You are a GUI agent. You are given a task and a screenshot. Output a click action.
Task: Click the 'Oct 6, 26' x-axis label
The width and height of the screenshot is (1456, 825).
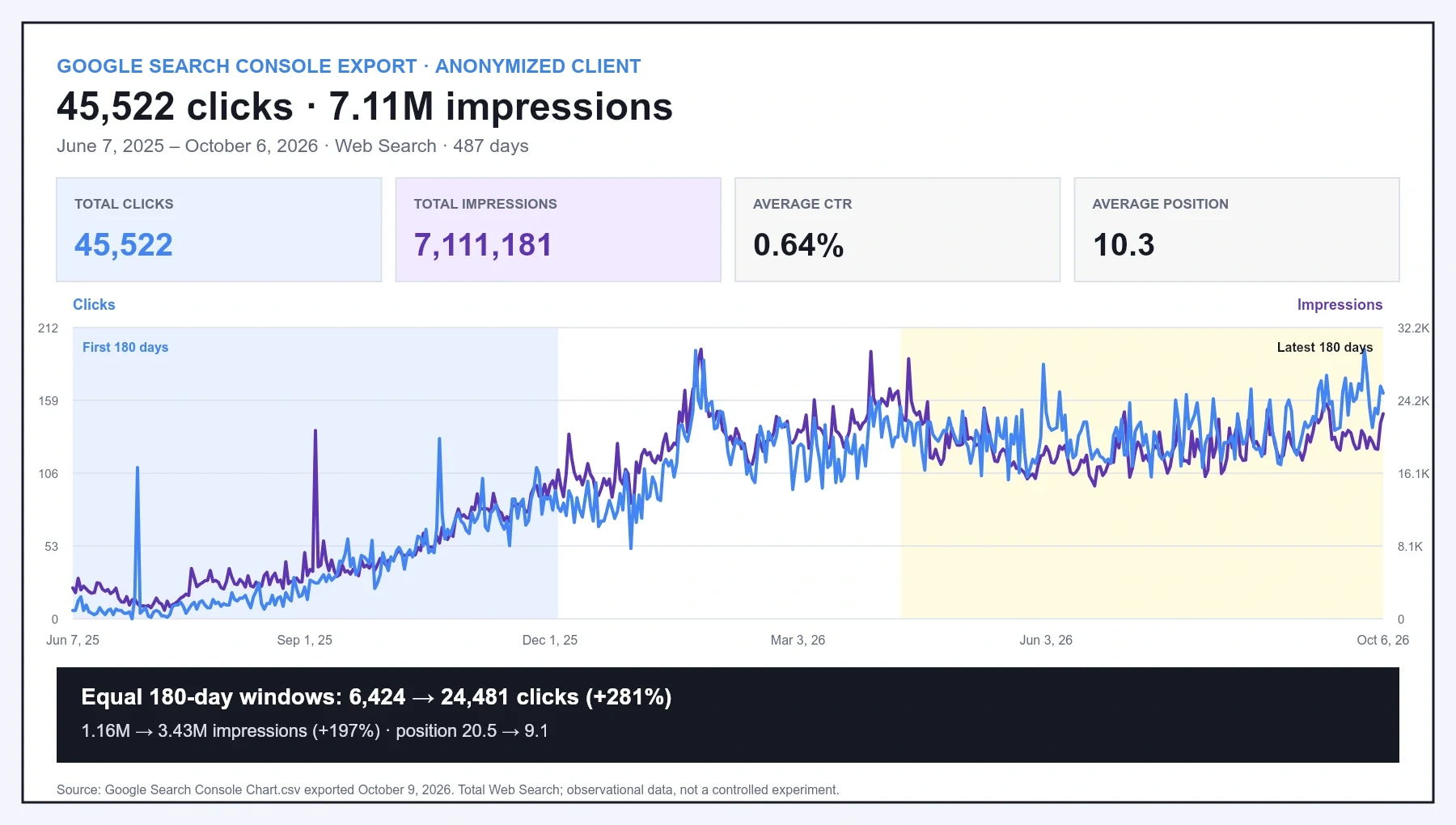(x=1383, y=640)
